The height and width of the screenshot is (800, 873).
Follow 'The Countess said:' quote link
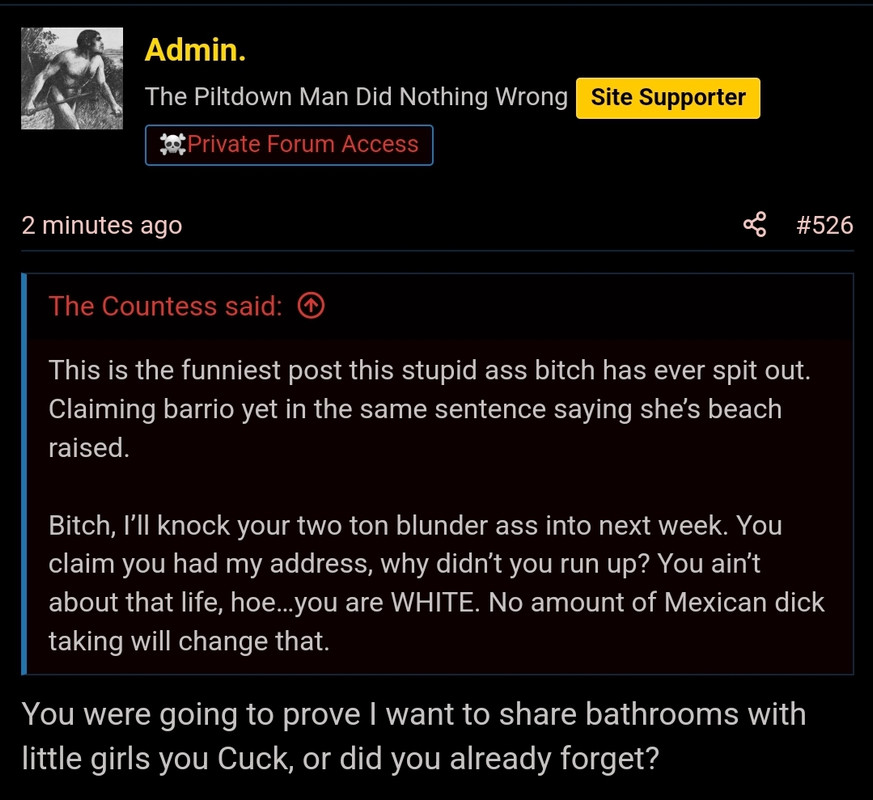165,306
